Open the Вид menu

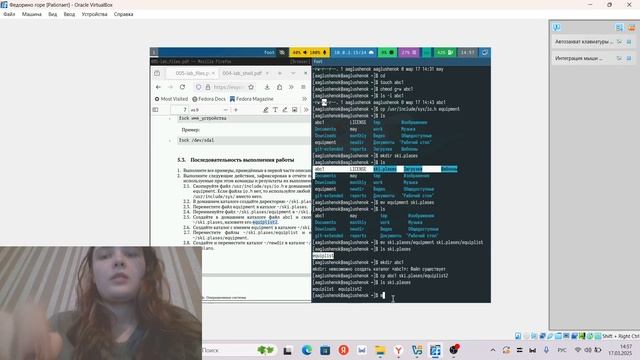click(x=53, y=14)
